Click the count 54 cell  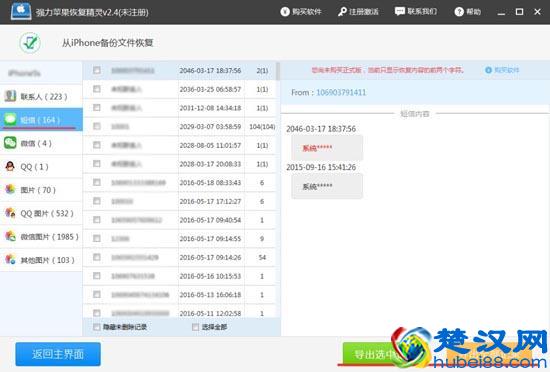coord(262,257)
